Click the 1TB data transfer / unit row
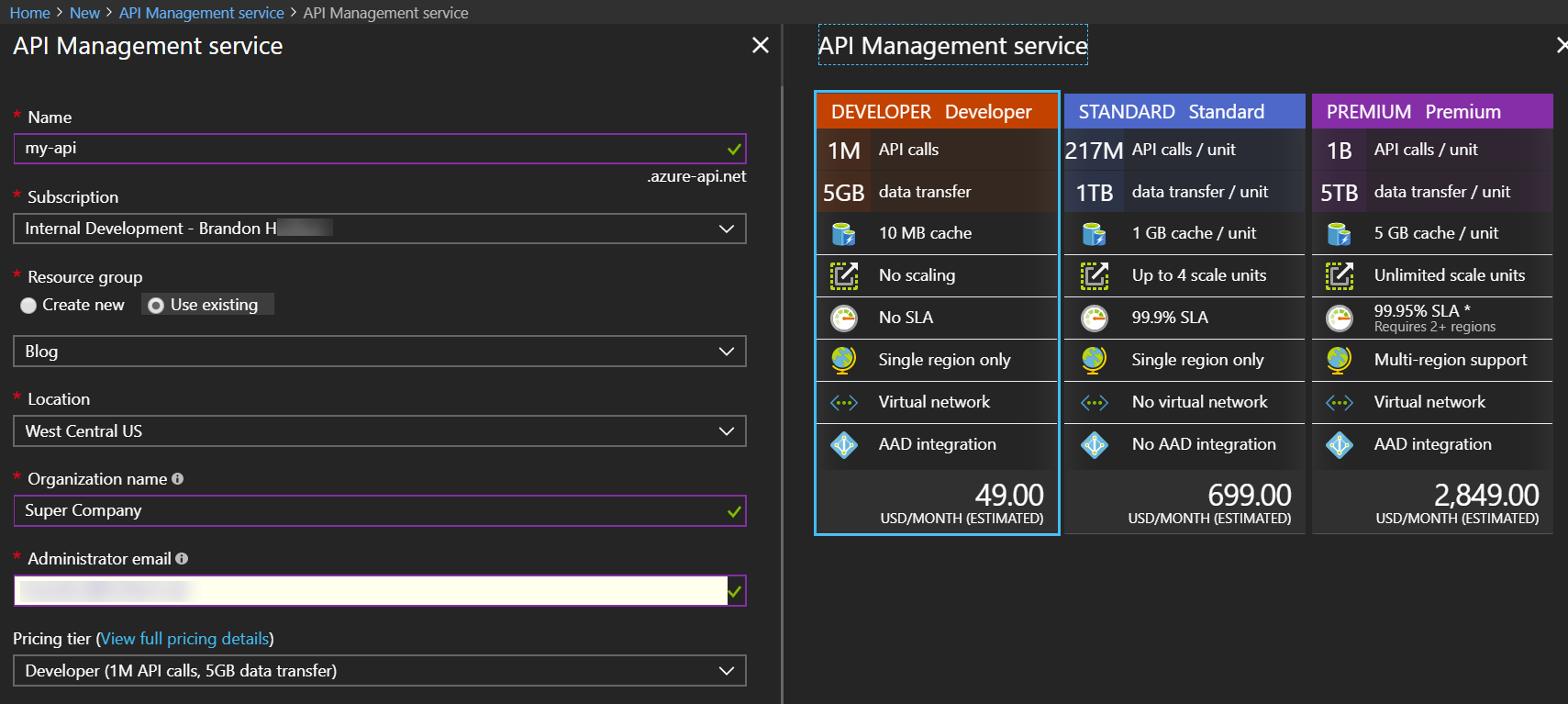Screen dimensions: 1568x704 point(1184,192)
